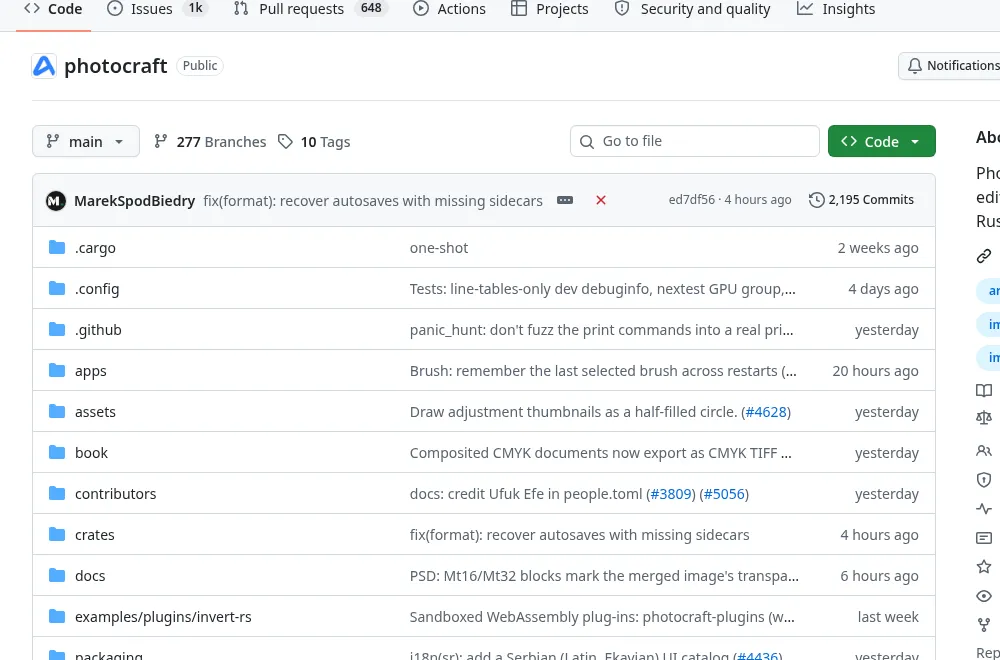Viewport: 1000px width, 660px height.
Task: Open the one-shot commit message
Action: pos(439,248)
